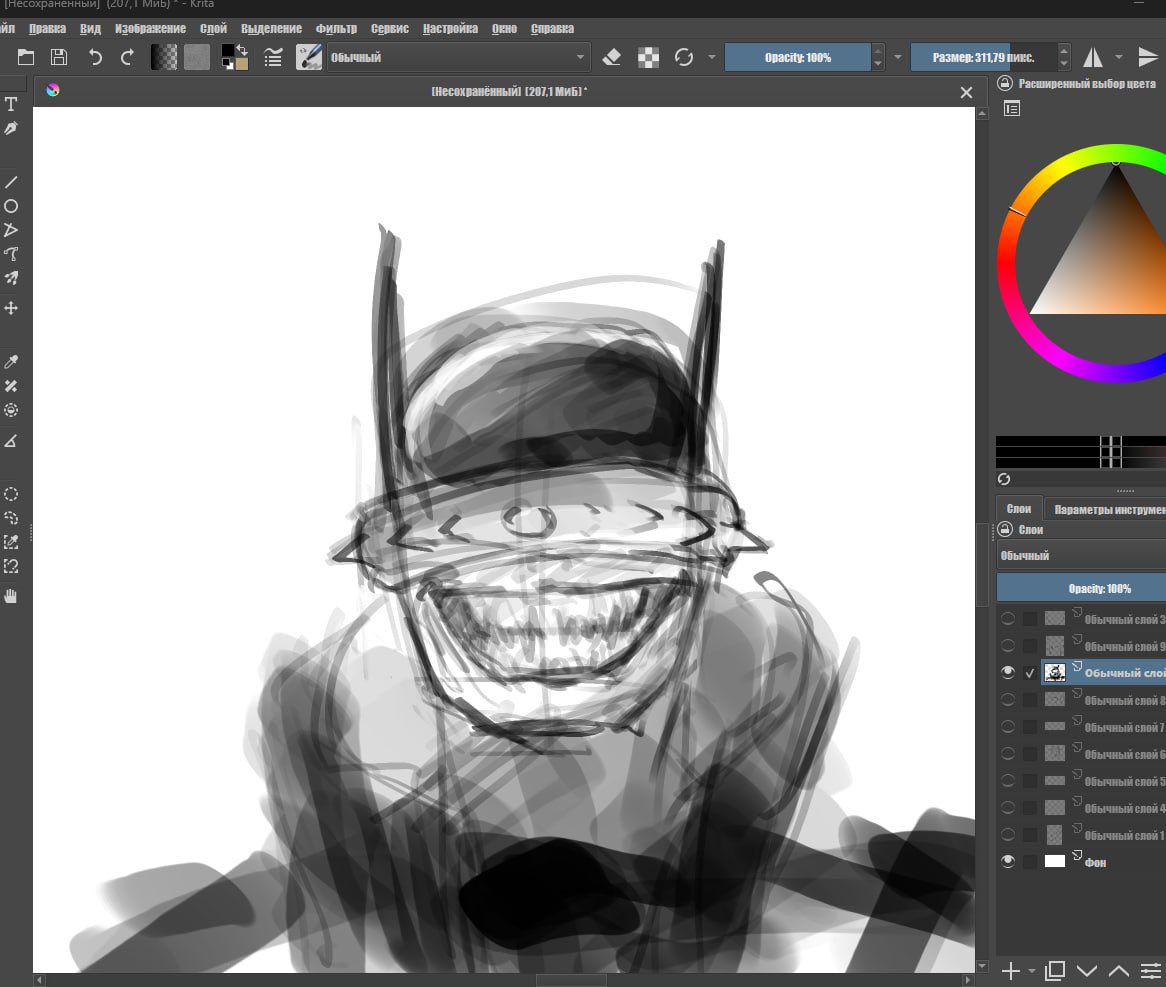Select the Polygon tool
The image size is (1166, 987).
(x=11, y=230)
